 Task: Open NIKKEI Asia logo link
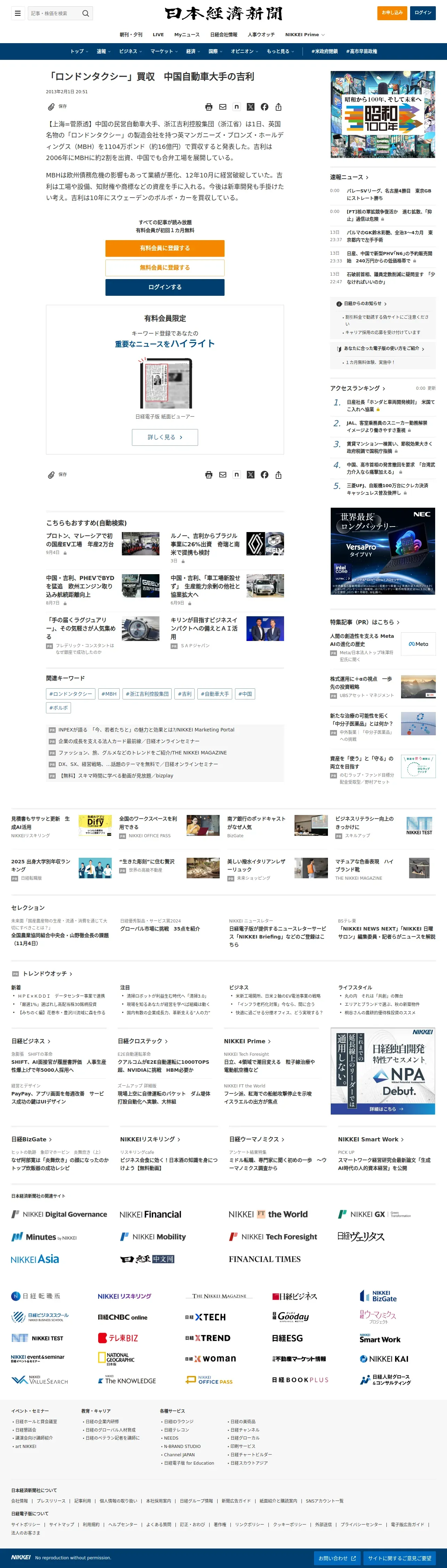click(x=35, y=1259)
